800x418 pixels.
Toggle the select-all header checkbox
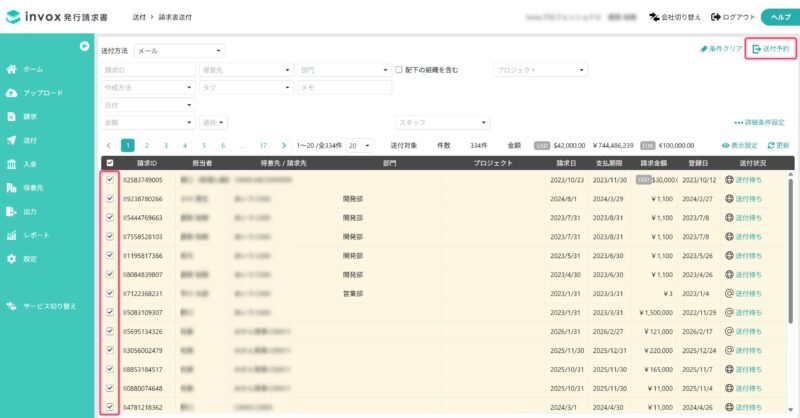(110, 163)
